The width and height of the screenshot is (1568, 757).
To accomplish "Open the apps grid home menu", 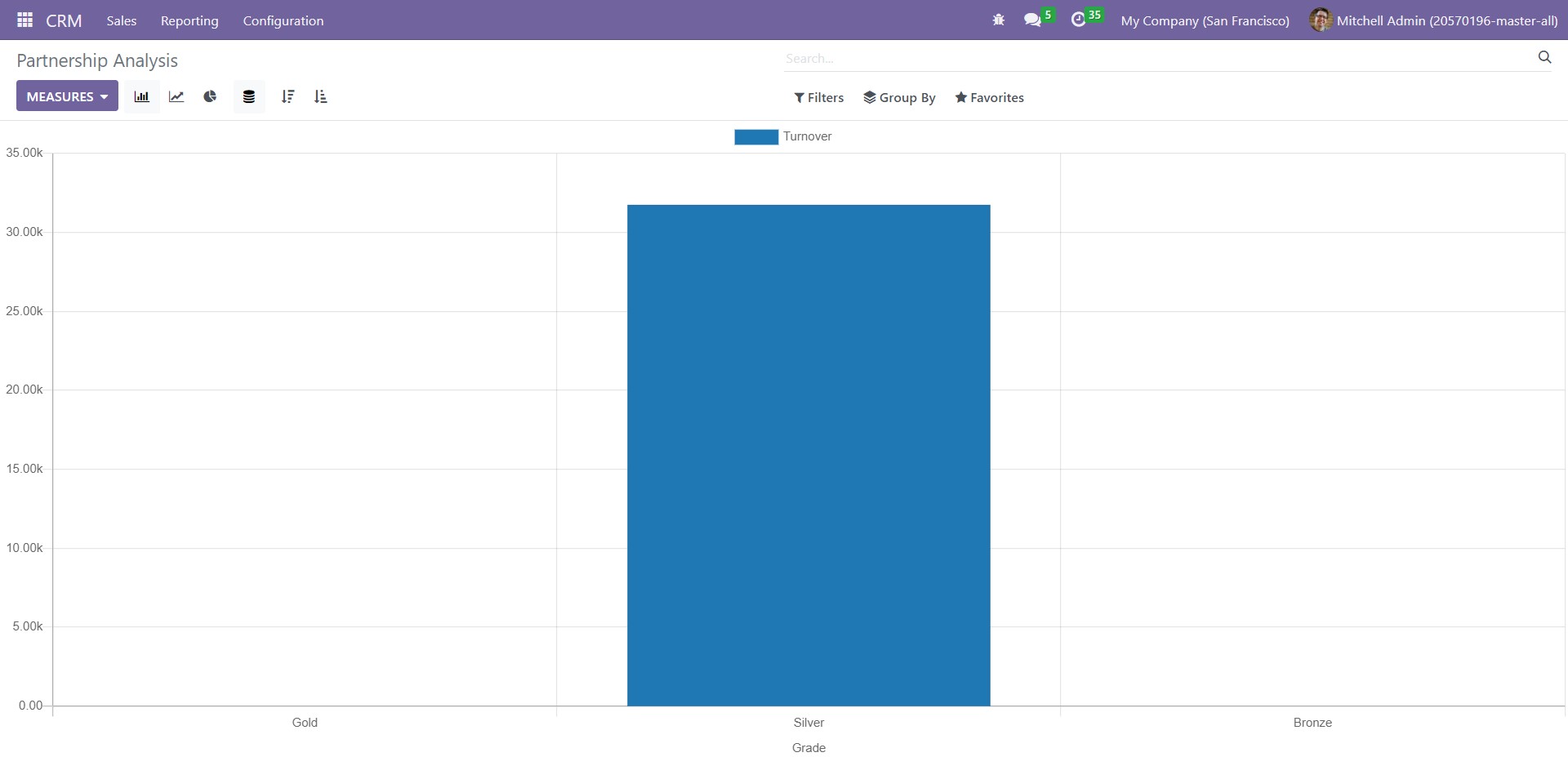I will coord(24,20).
